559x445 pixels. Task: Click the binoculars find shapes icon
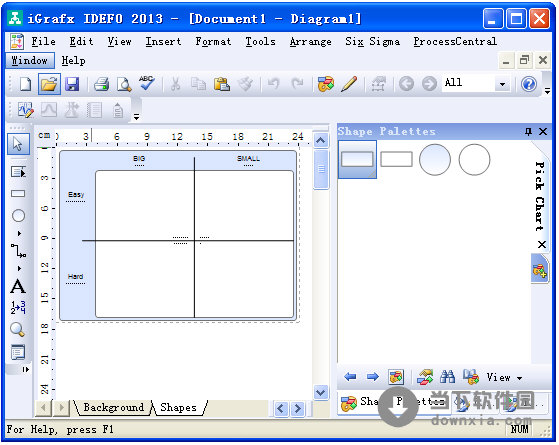coord(447,377)
